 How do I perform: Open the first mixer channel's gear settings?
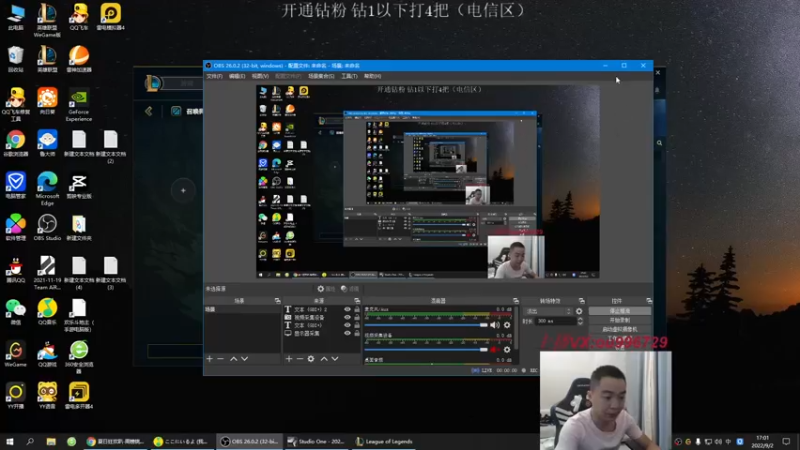coord(507,325)
